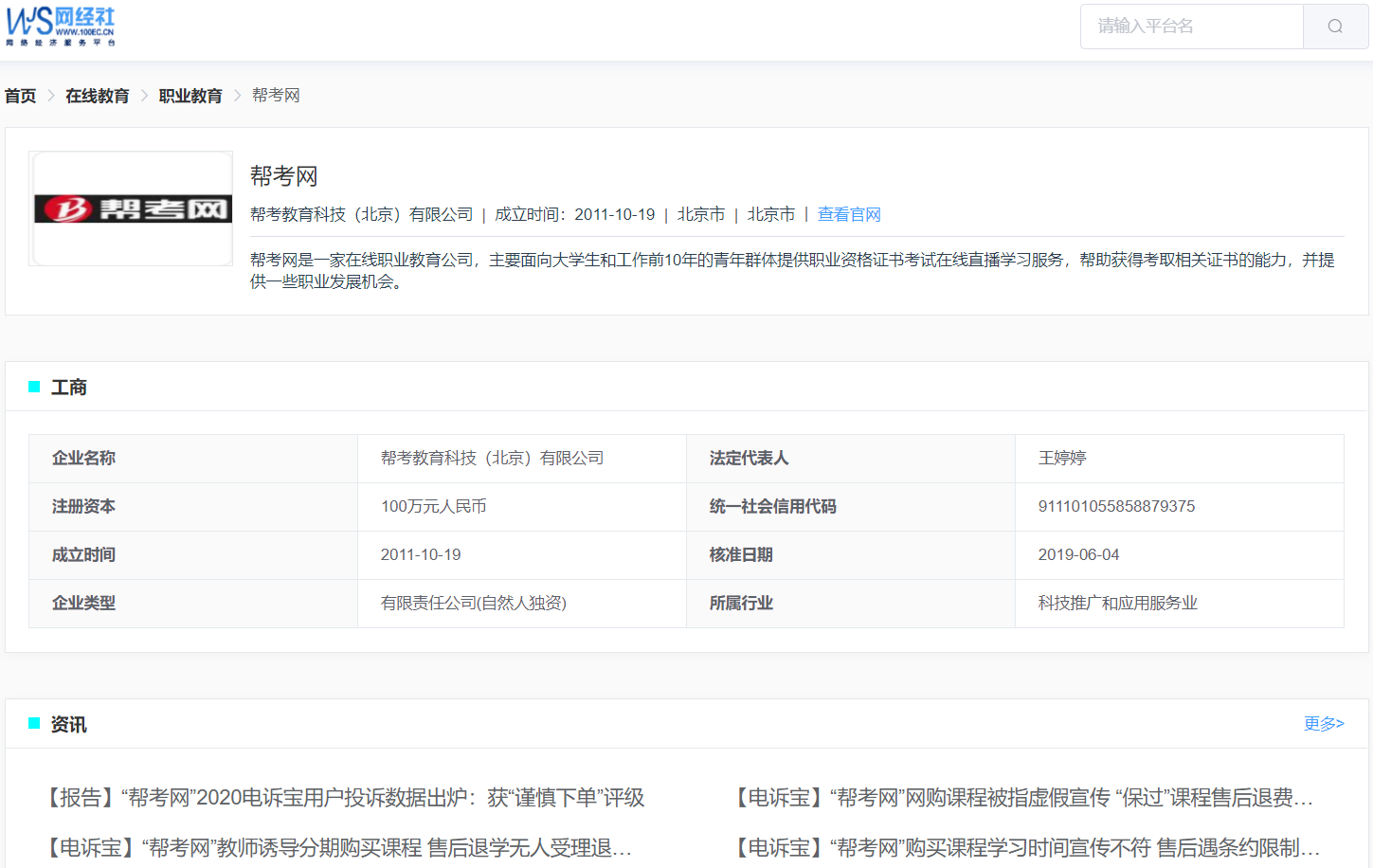Select 成立时间: 2011-10-19 header text

[575, 215]
